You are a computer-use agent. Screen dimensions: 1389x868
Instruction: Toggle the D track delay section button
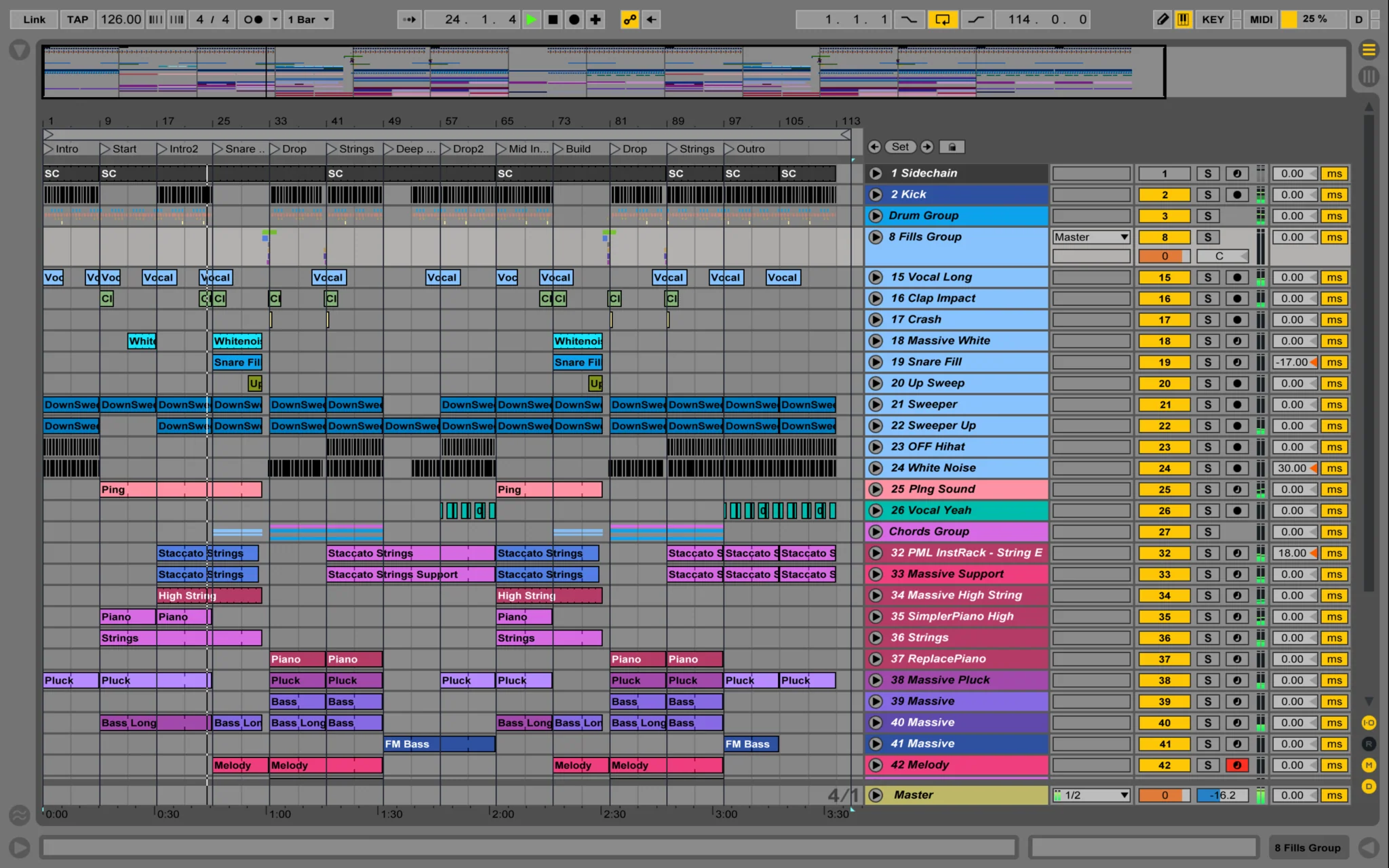click(1369, 787)
